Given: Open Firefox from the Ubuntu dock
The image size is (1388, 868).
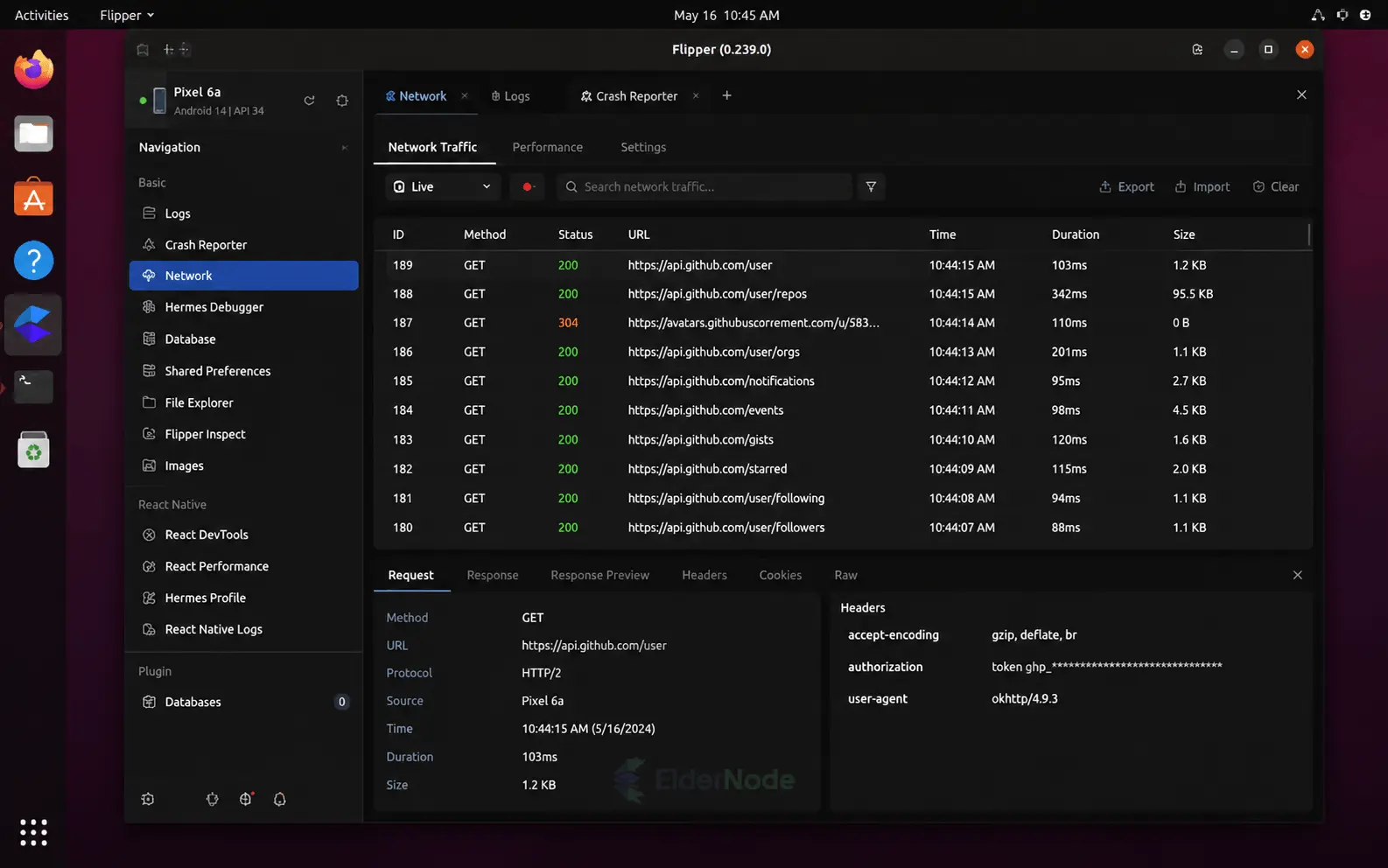Looking at the screenshot, I should pos(33,70).
